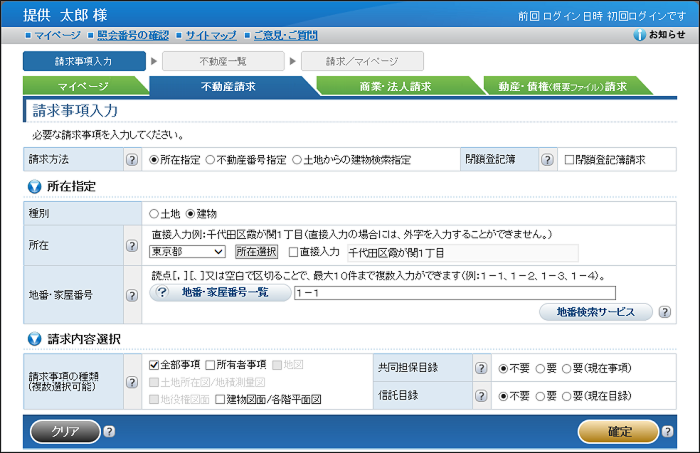Click help icon for 共同担保目録

click(x=481, y=368)
